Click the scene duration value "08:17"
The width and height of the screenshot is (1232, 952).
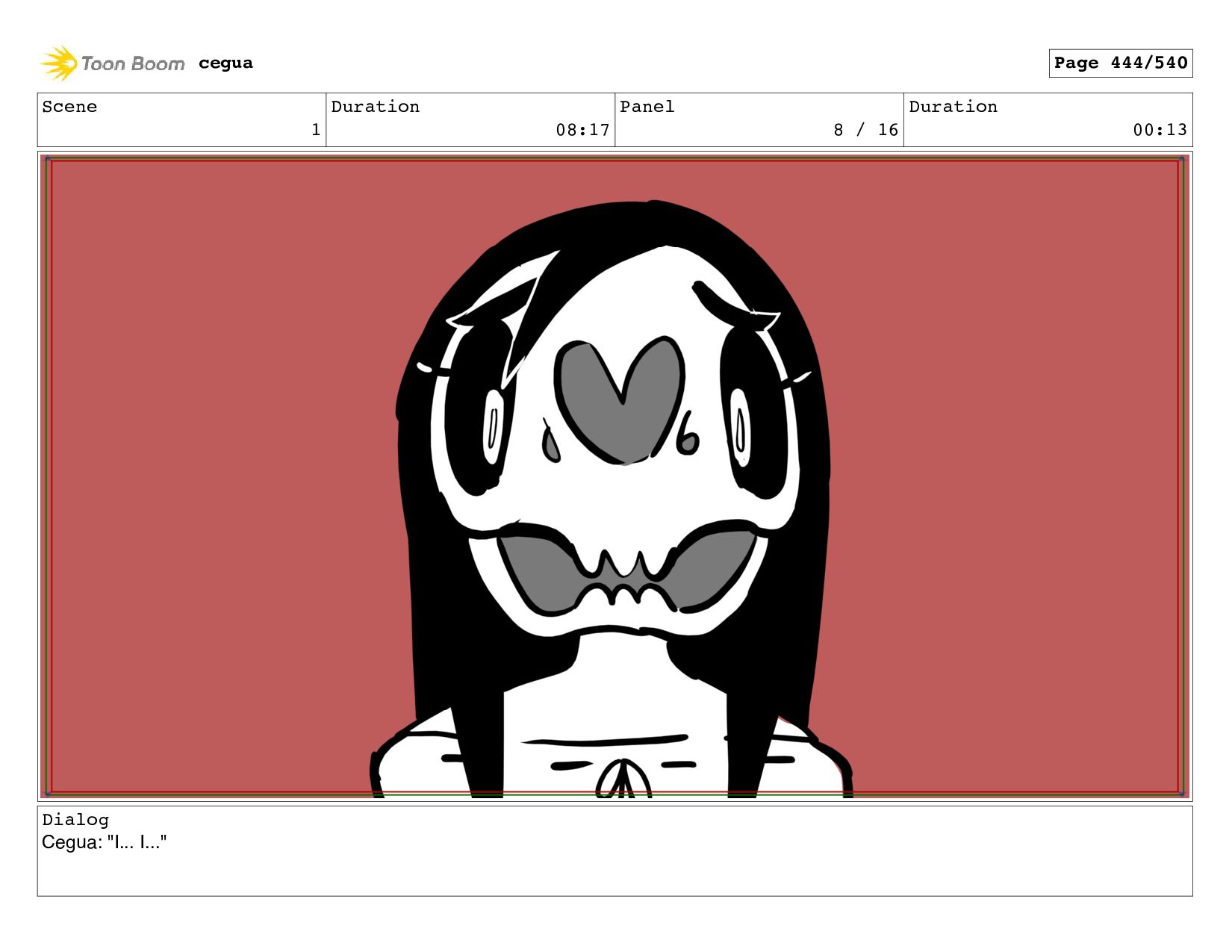(x=582, y=130)
